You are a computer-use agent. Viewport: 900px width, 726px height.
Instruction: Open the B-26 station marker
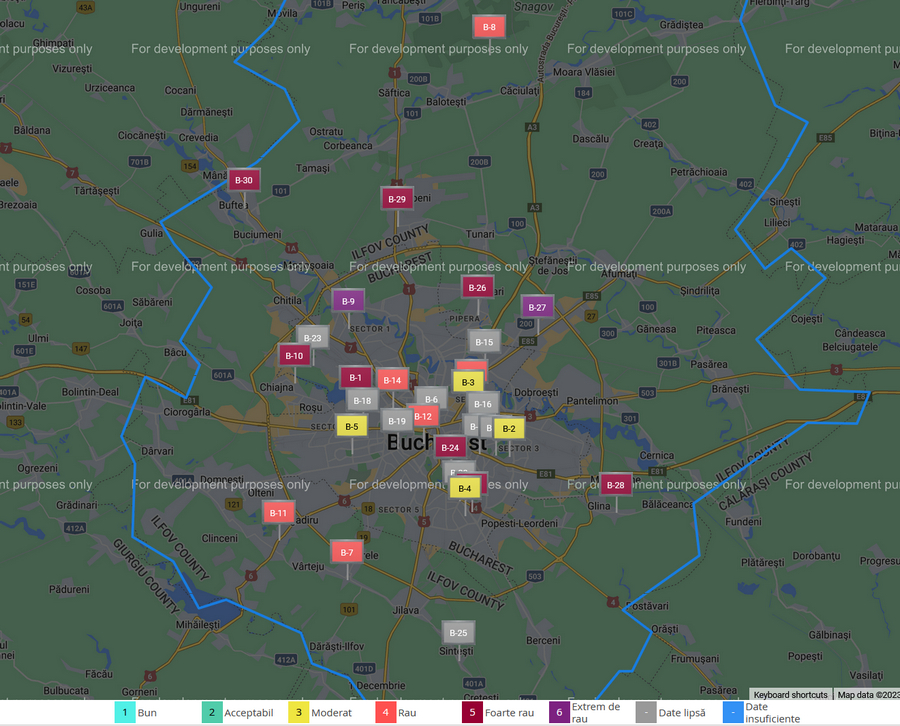tap(477, 288)
